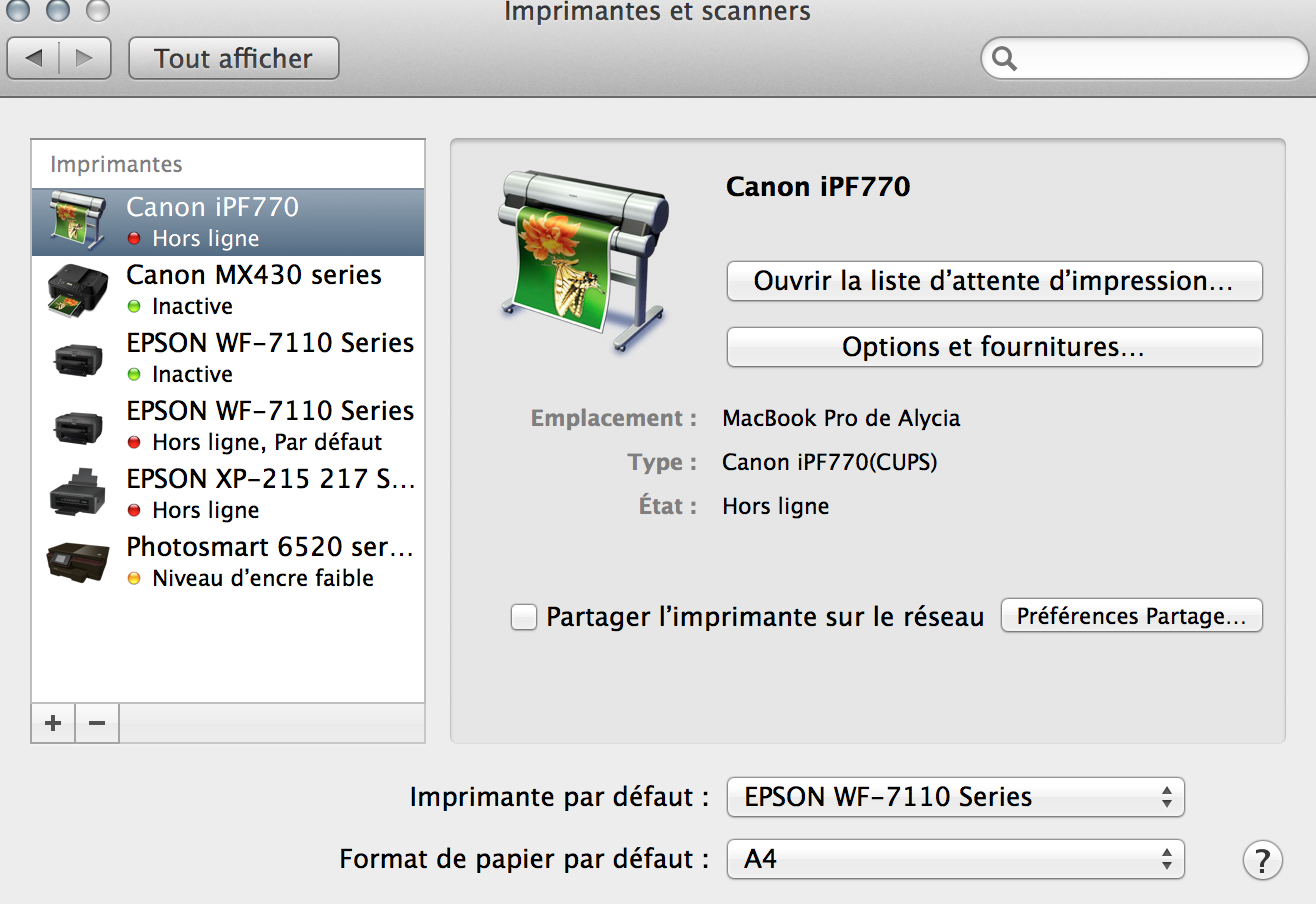
Task: Go forward using the right arrow button
Action: (x=84, y=58)
